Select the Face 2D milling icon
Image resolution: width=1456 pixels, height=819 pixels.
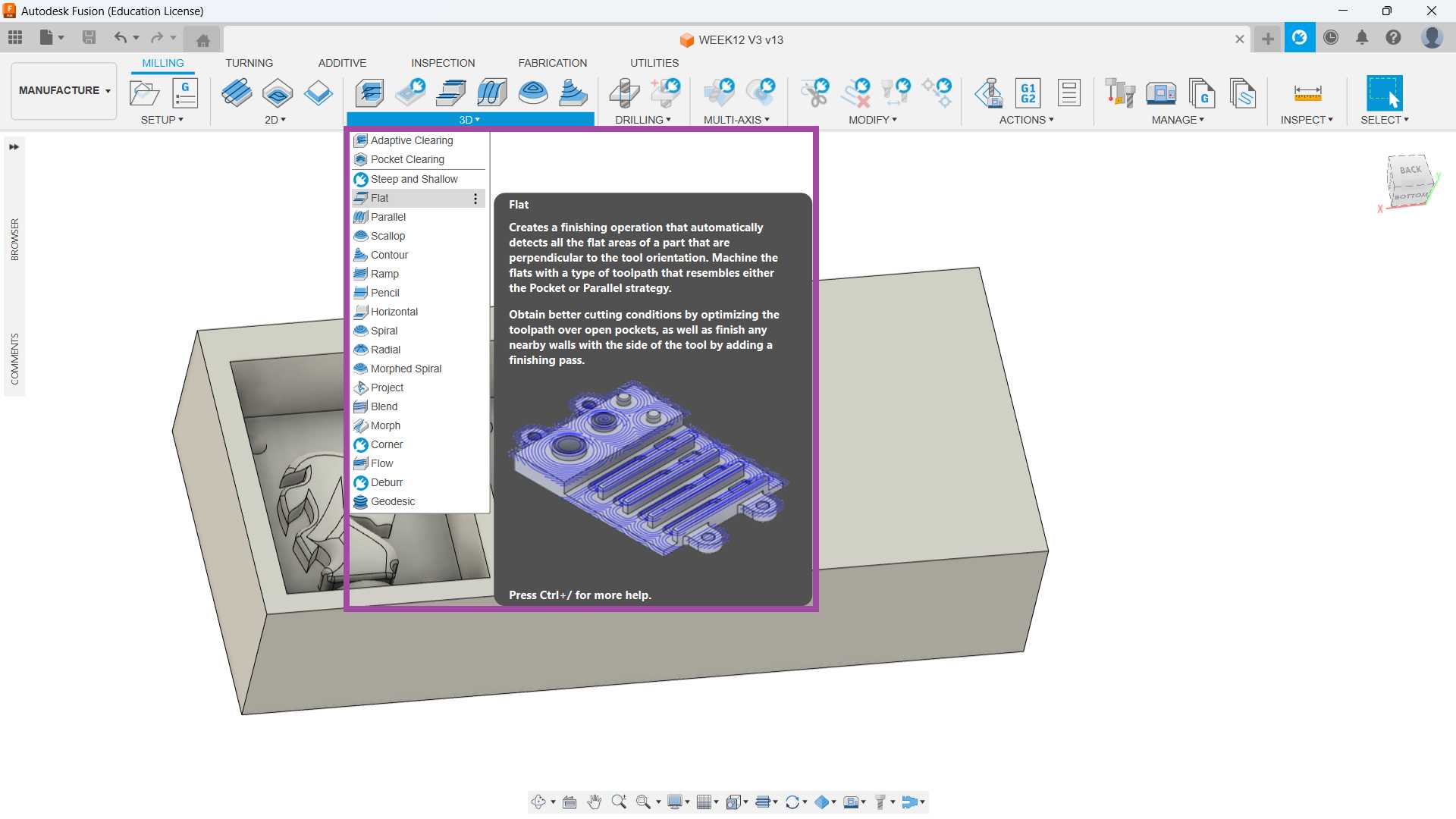[318, 93]
